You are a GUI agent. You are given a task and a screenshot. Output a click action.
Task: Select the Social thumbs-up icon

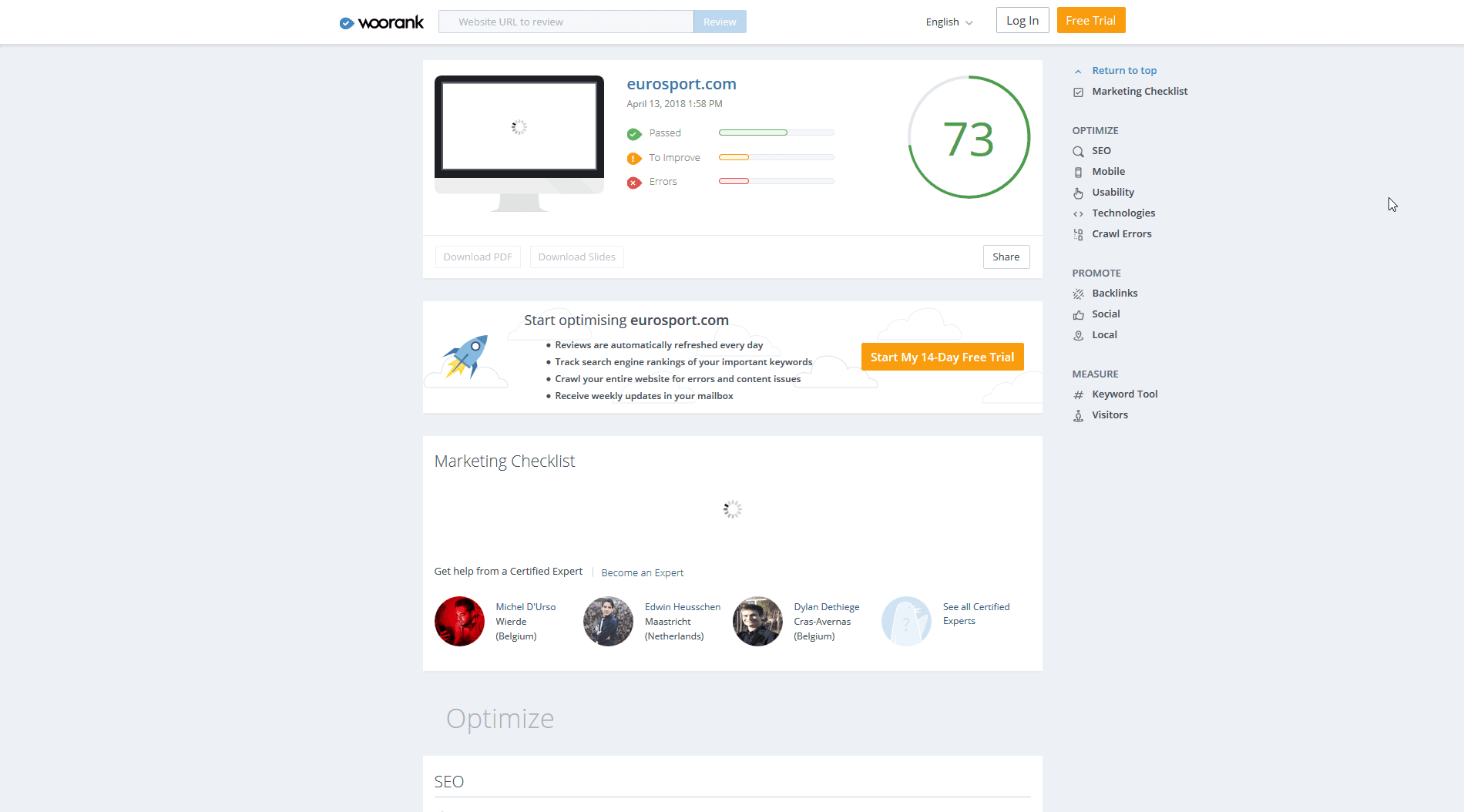click(1078, 314)
